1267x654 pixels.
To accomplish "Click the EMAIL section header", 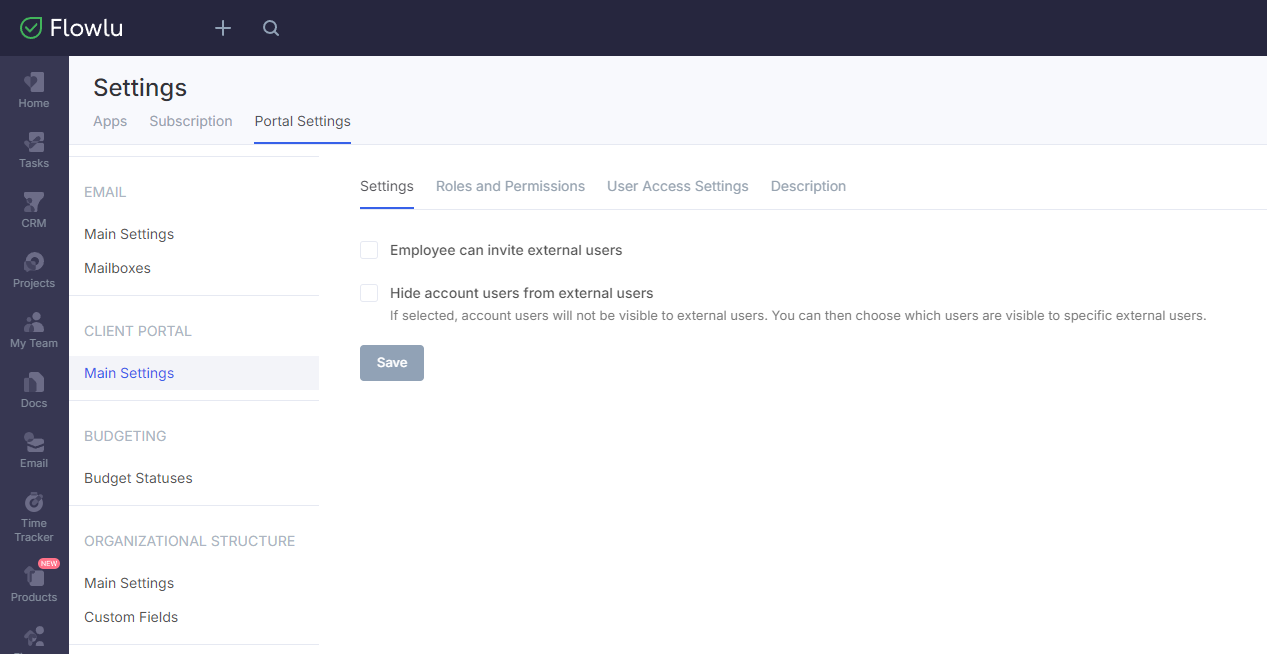I will tap(105, 192).
